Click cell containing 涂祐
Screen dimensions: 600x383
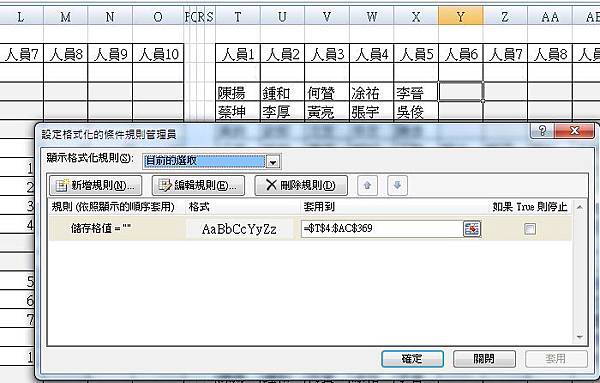(371, 92)
